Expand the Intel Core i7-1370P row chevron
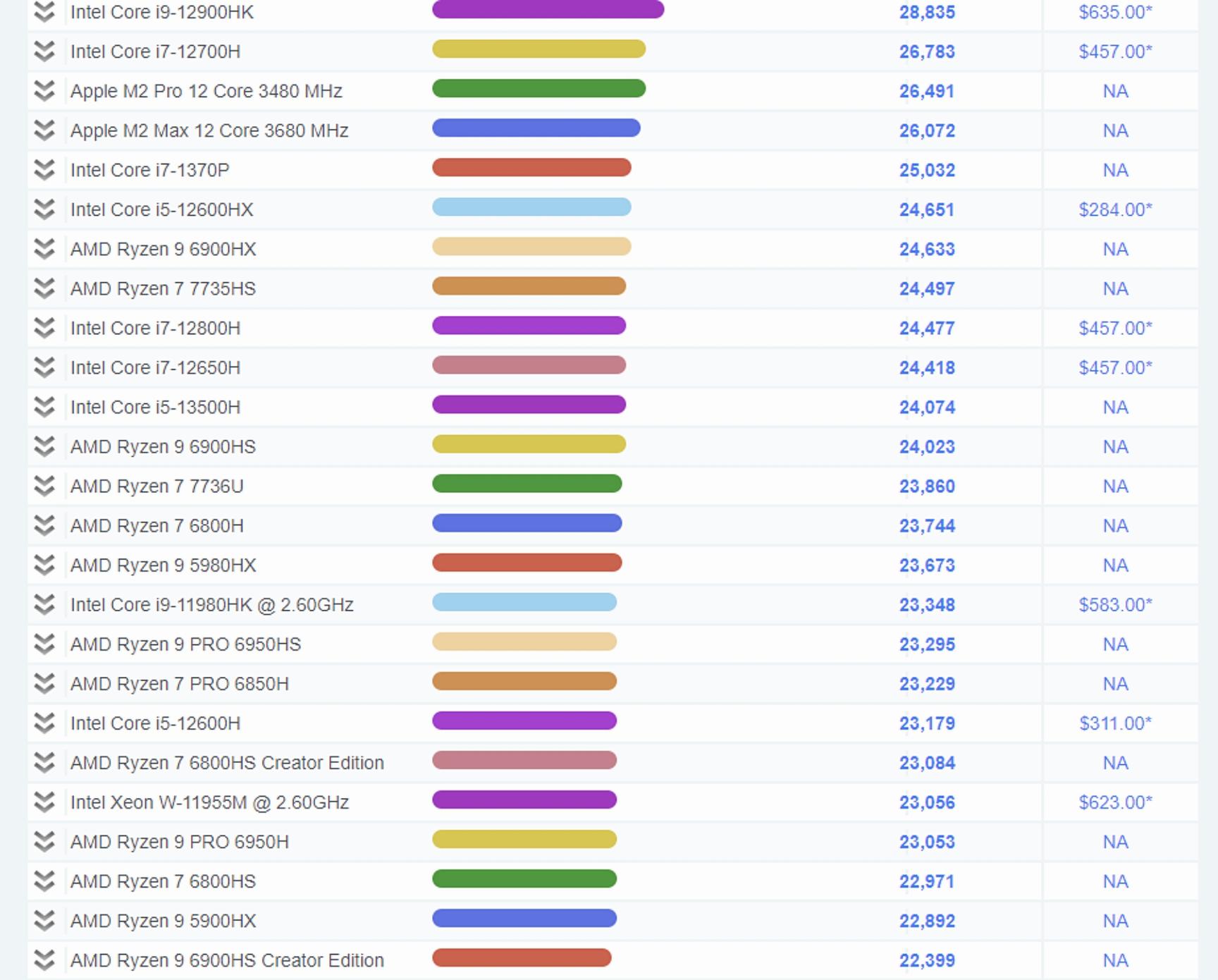Image resolution: width=1218 pixels, height=980 pixels. [44, 170]
